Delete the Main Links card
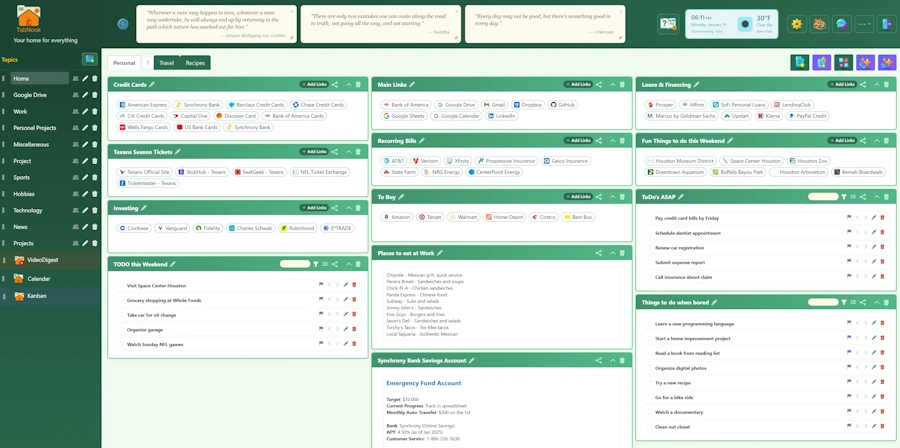 (622, 84)
